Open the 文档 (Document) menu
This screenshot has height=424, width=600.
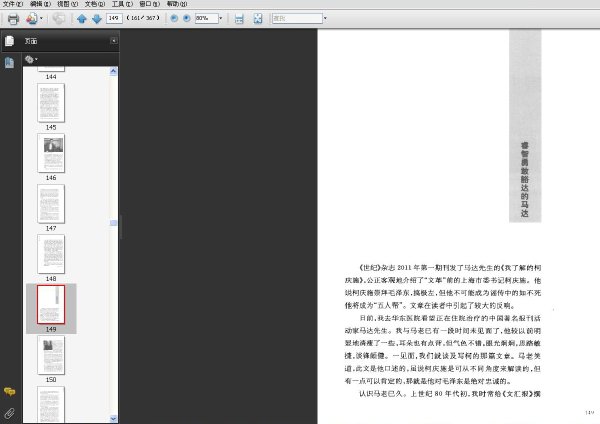pos(95,4)
